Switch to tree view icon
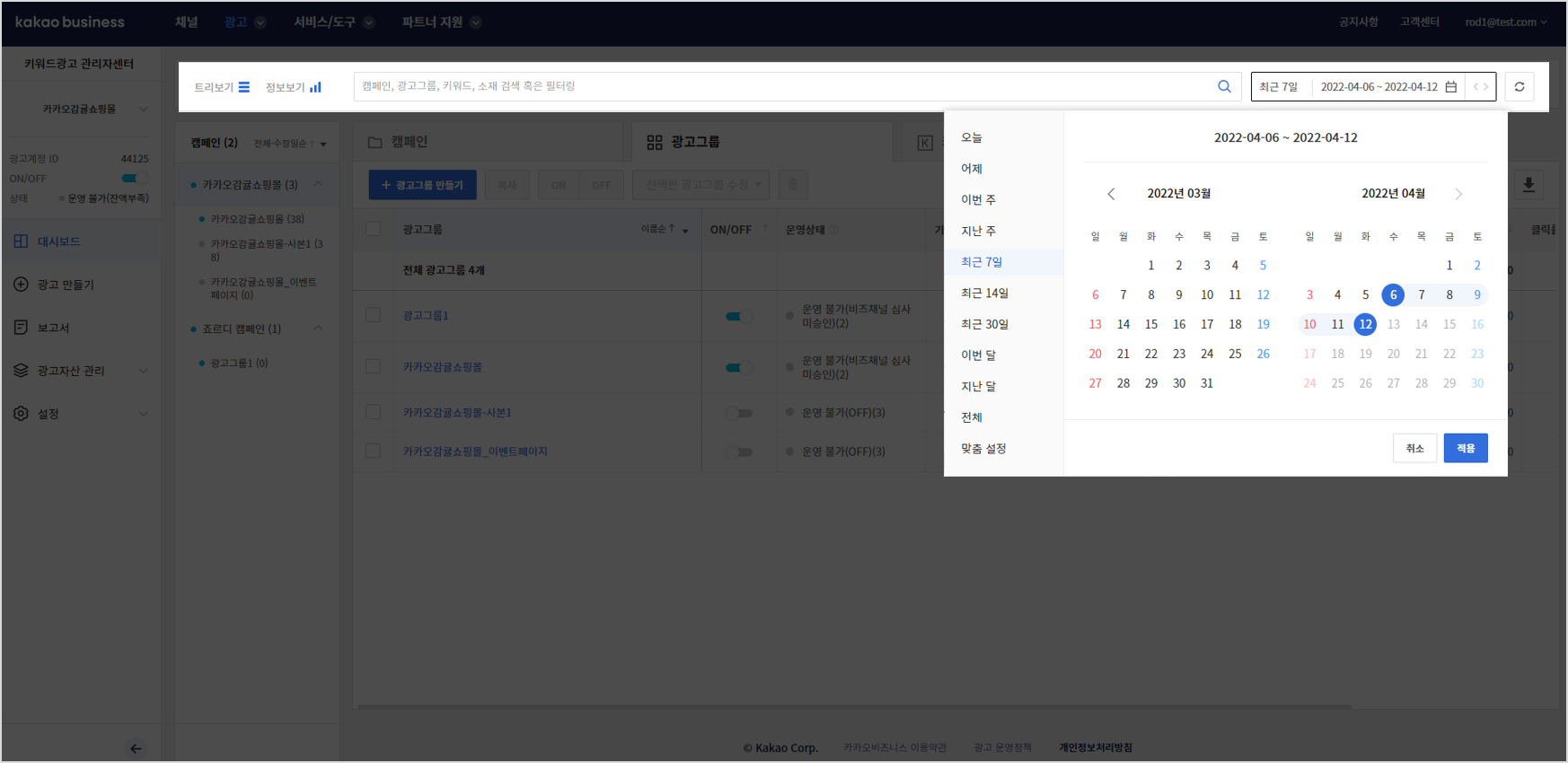 pos(243,87)
